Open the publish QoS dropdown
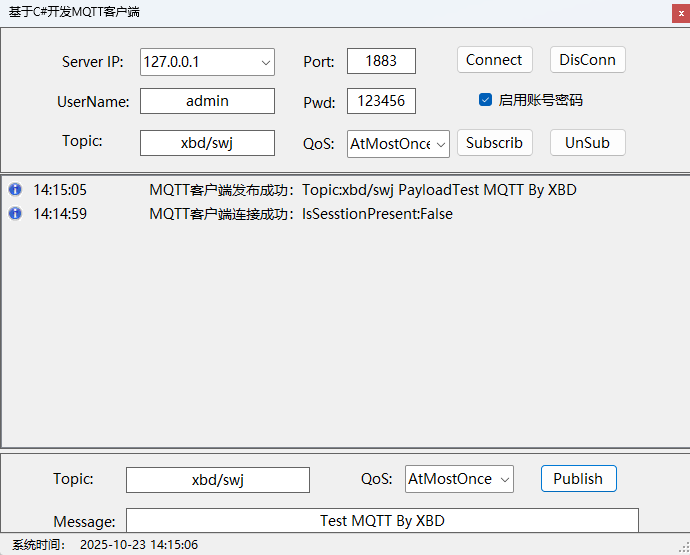690x555 pixels. 505,480
